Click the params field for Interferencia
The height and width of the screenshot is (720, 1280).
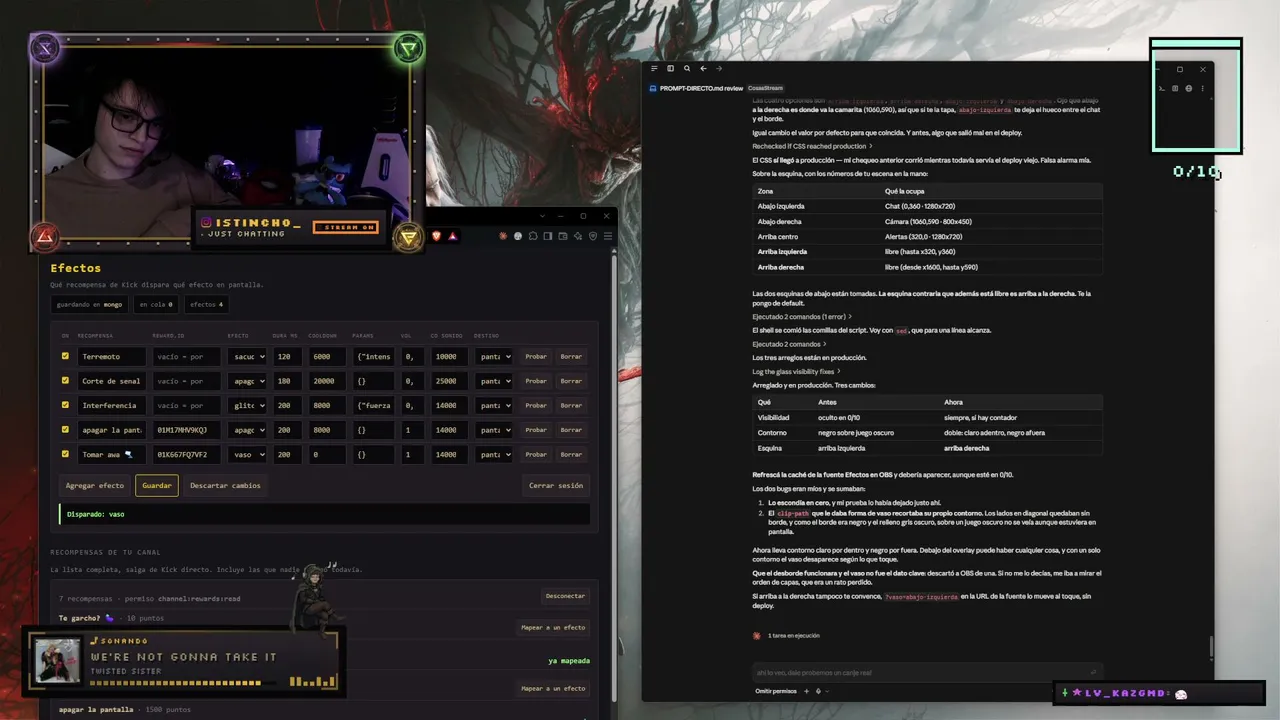coord(373,405)
